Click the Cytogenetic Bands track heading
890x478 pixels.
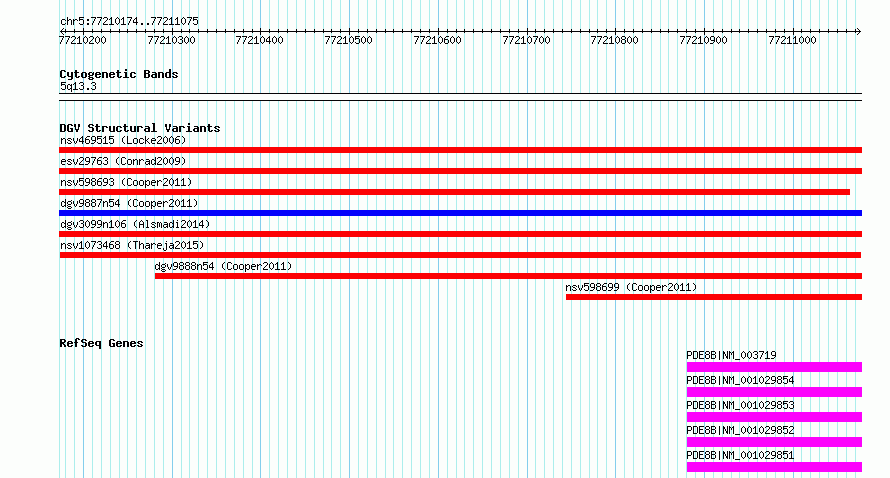pyautogui.click(x=119, y=74)
